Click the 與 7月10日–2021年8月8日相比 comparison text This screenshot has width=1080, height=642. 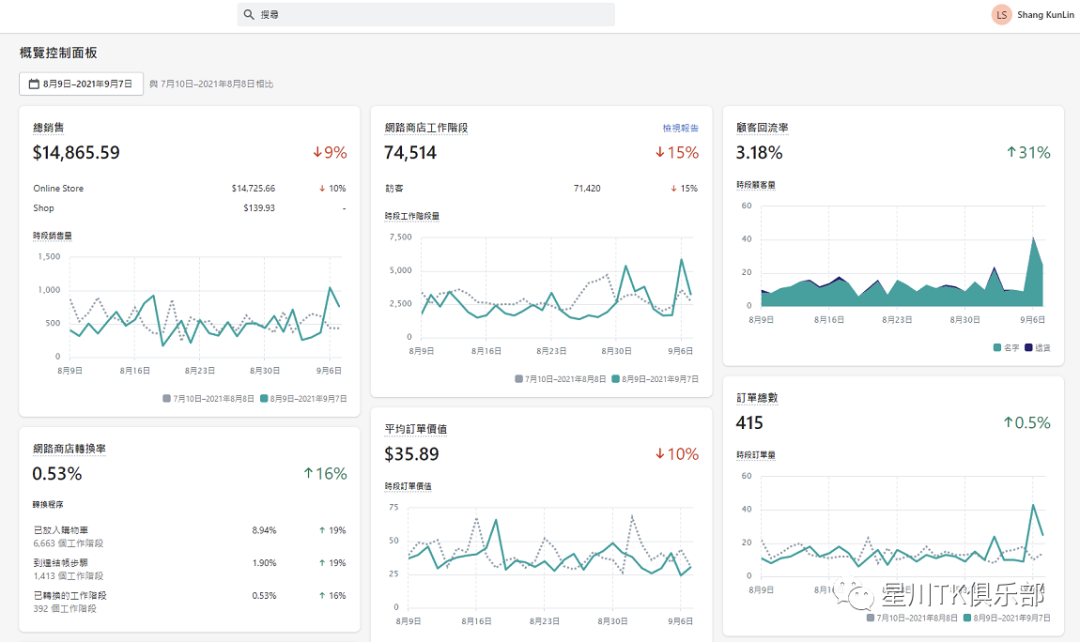(x=211, y=84)
